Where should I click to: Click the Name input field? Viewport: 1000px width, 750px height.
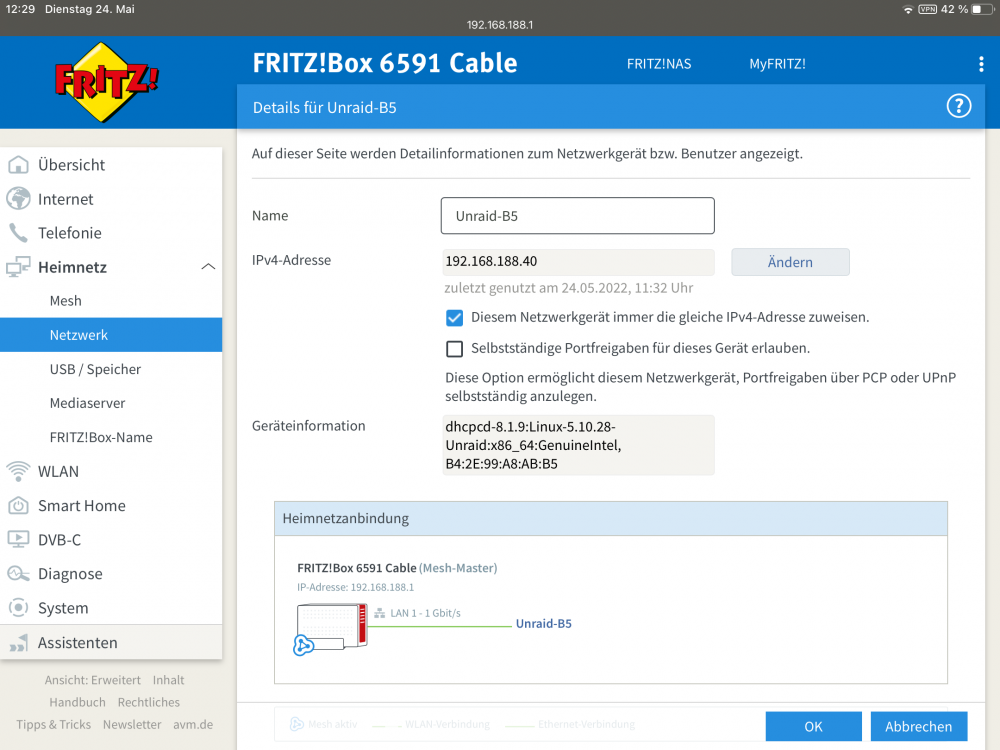(x=577, y=216)
